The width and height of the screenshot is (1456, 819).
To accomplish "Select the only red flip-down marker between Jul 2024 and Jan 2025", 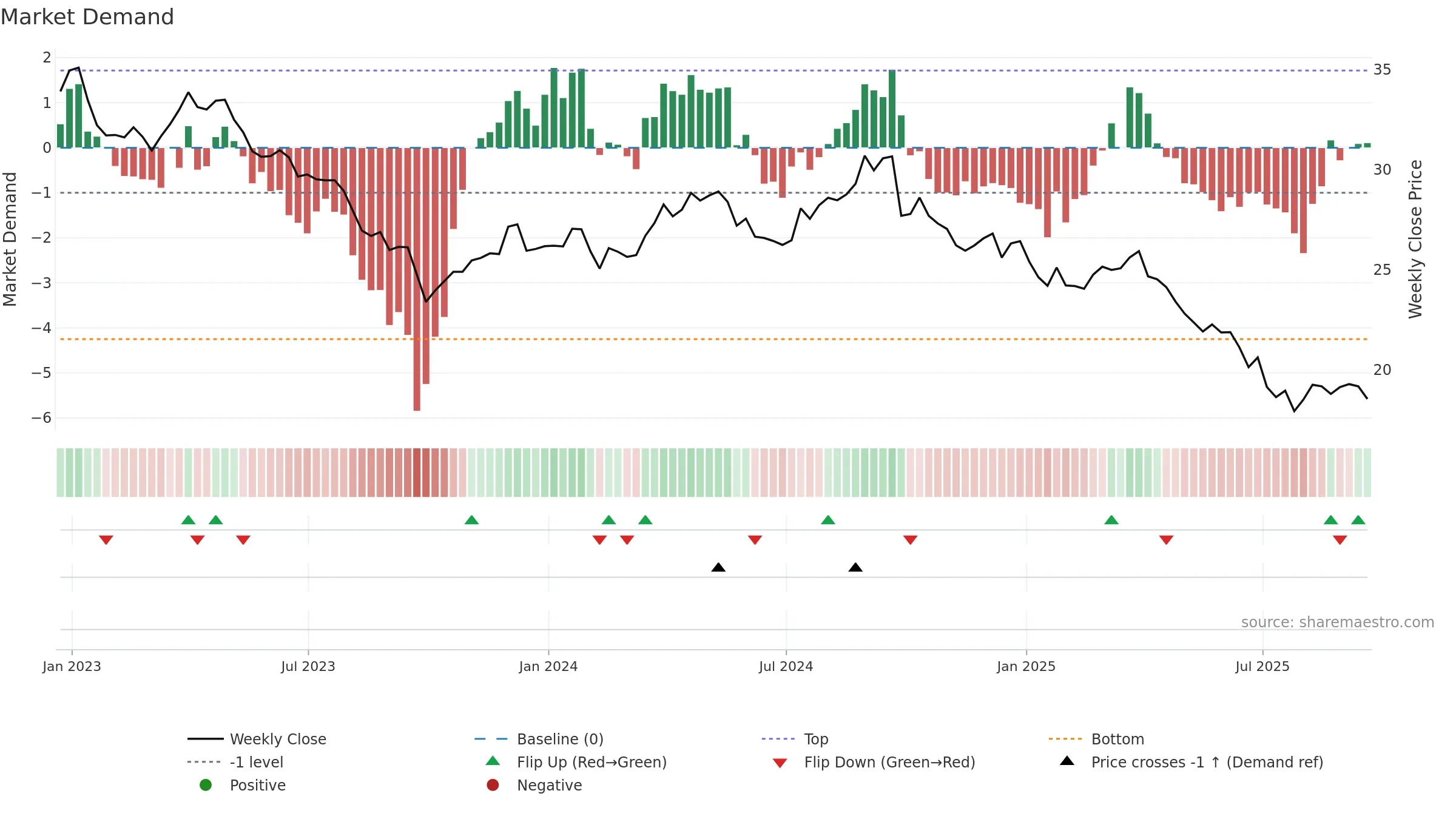I will pos(910,540).
